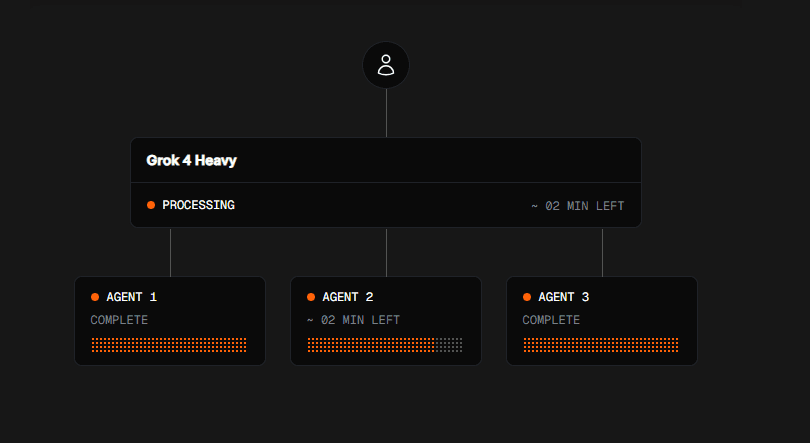Click the orange PROCESSING status dot
810x443 pixels.
(151, 205)
